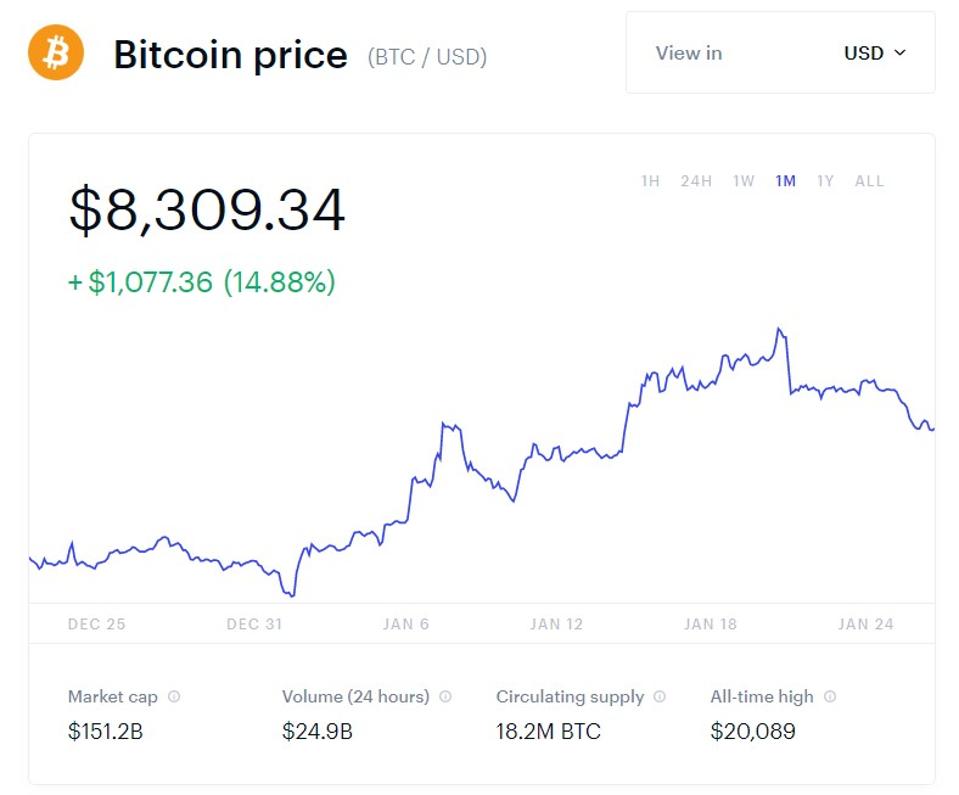Click the Volume (24 hours) info icon
959x795 pixels.
click(x=445, y=697)
